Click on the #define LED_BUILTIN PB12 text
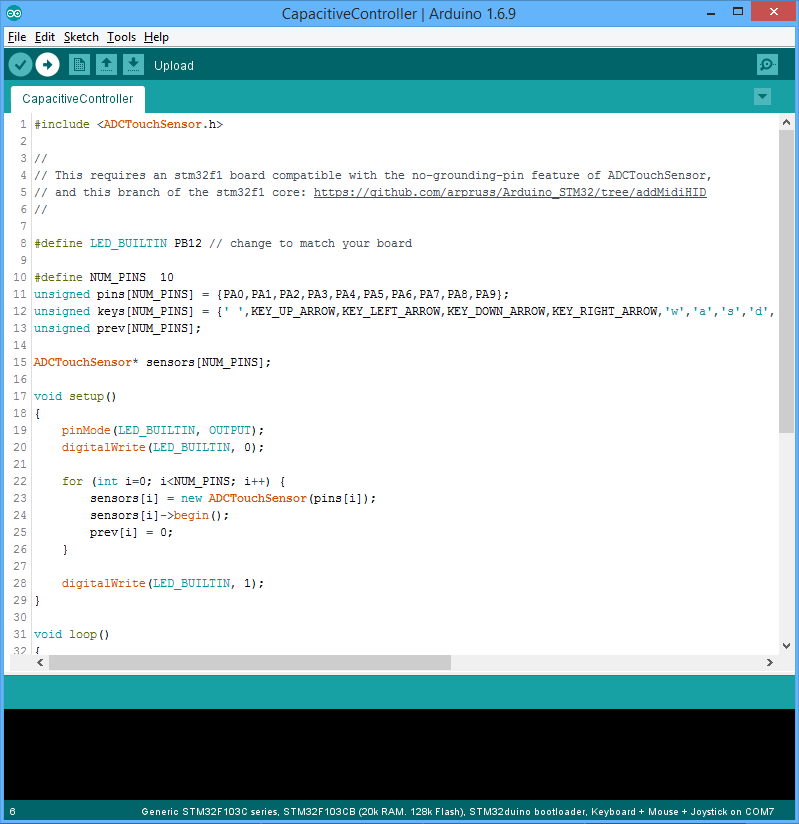 tap(118, 243)
